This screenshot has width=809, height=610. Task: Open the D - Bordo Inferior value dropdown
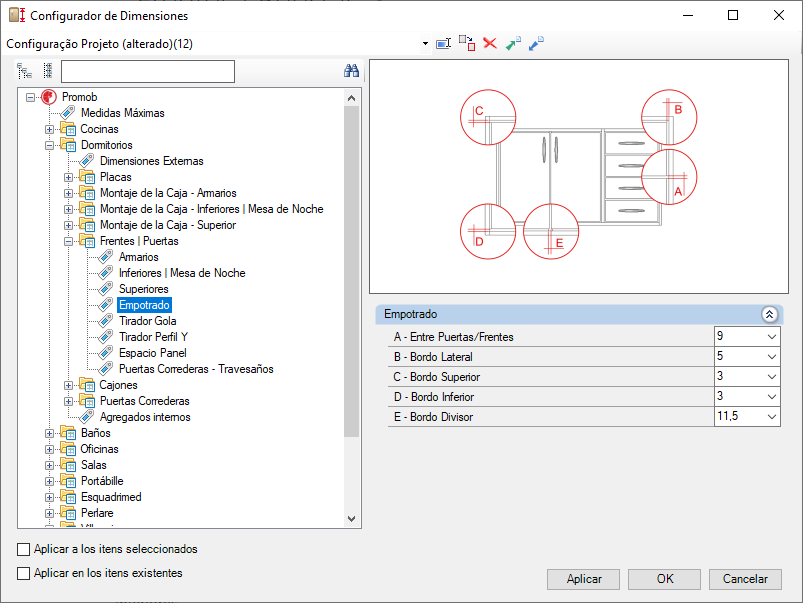[772, 397]
